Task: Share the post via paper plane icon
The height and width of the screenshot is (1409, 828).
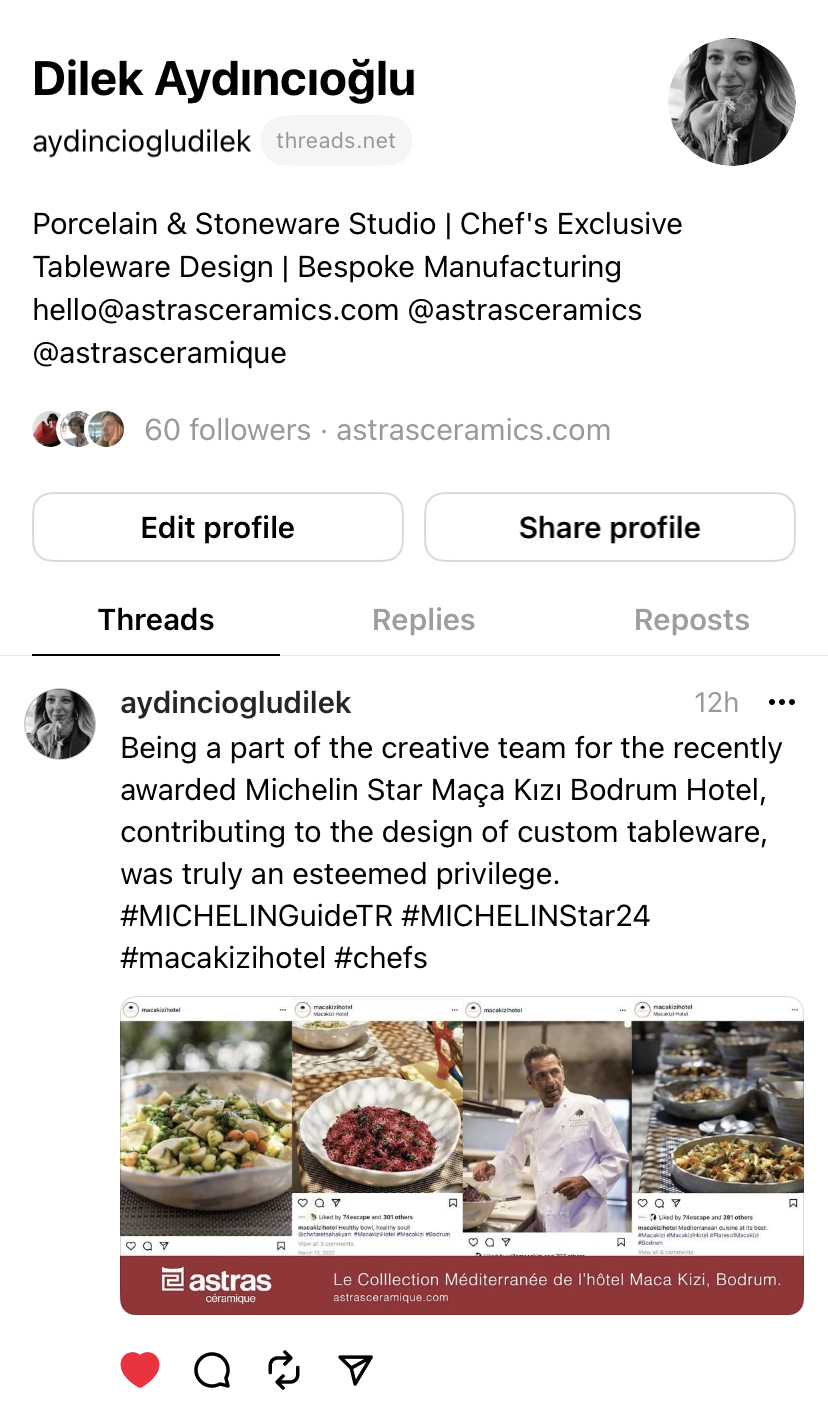Action: (x=355, y=1369)
